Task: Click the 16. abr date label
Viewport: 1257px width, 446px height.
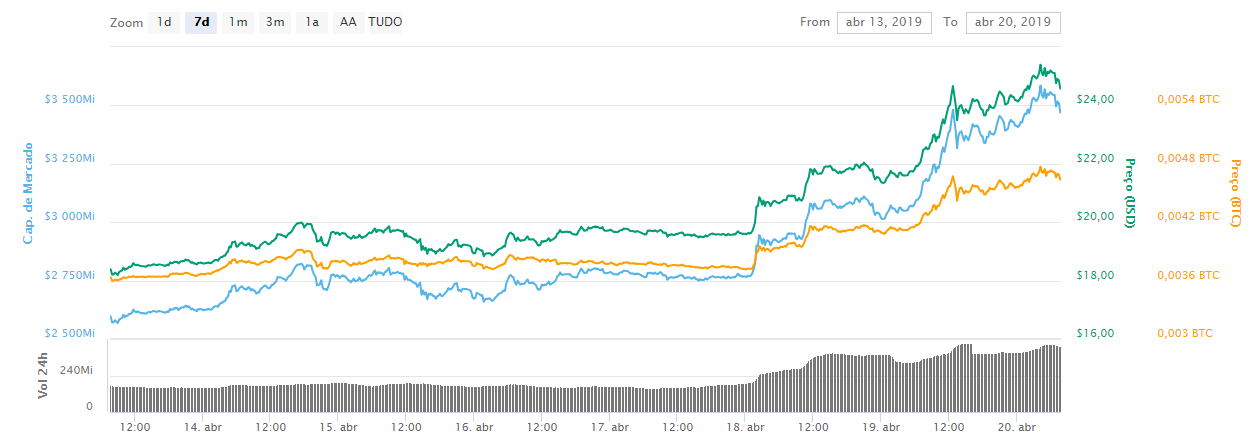Action: point(474,427)
